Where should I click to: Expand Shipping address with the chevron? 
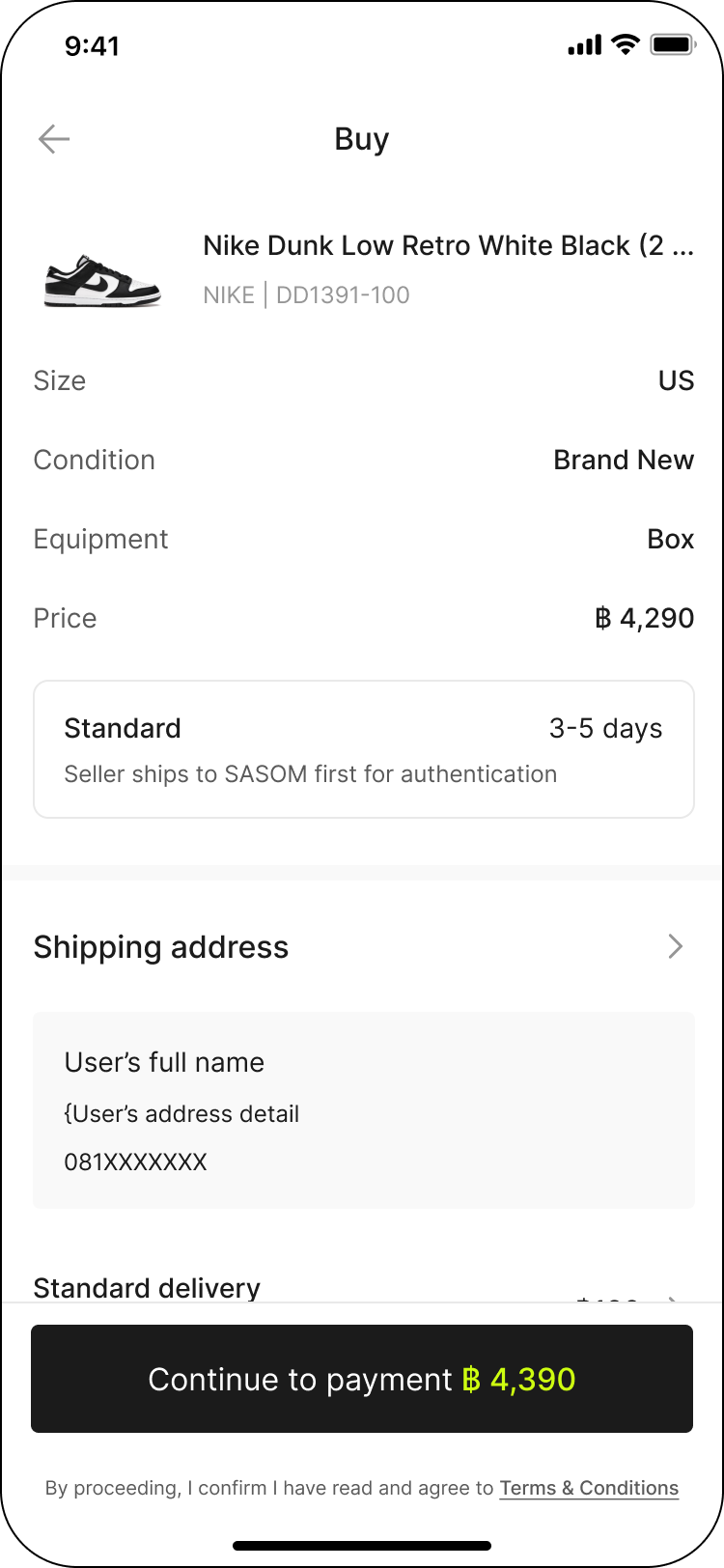point(676,946)
